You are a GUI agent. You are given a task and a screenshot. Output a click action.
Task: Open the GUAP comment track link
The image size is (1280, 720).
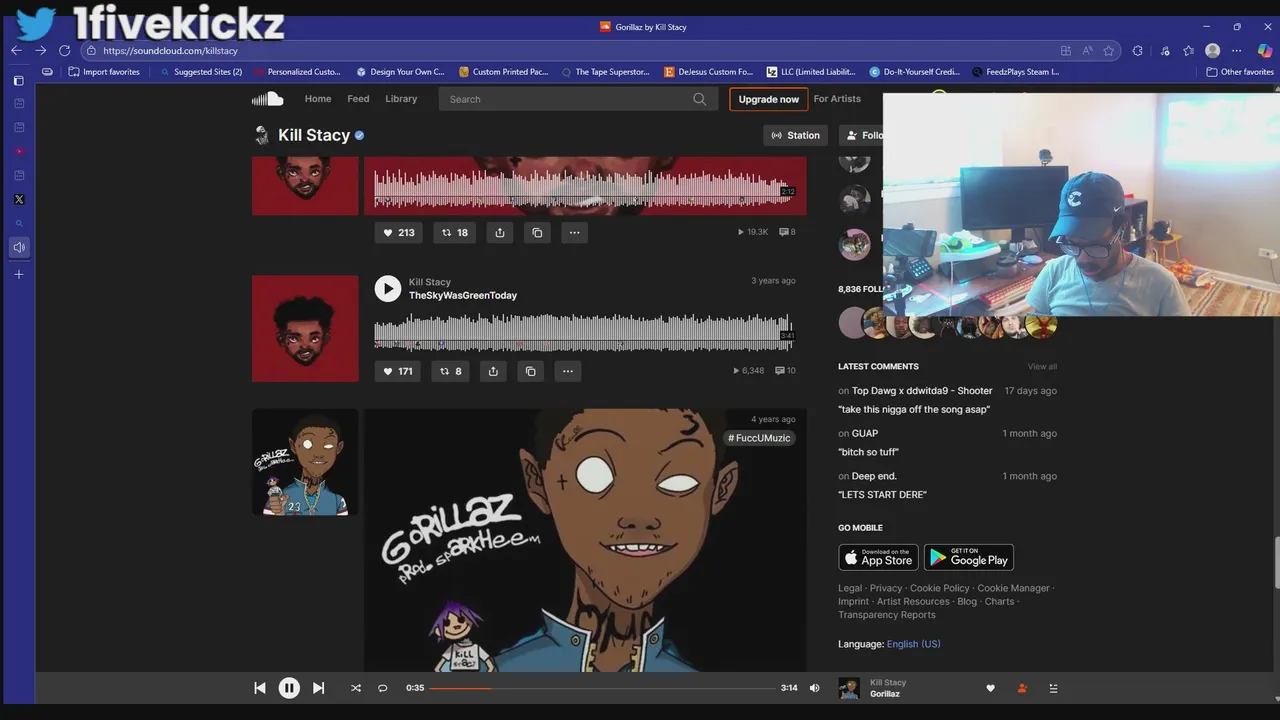pos(865,434)
